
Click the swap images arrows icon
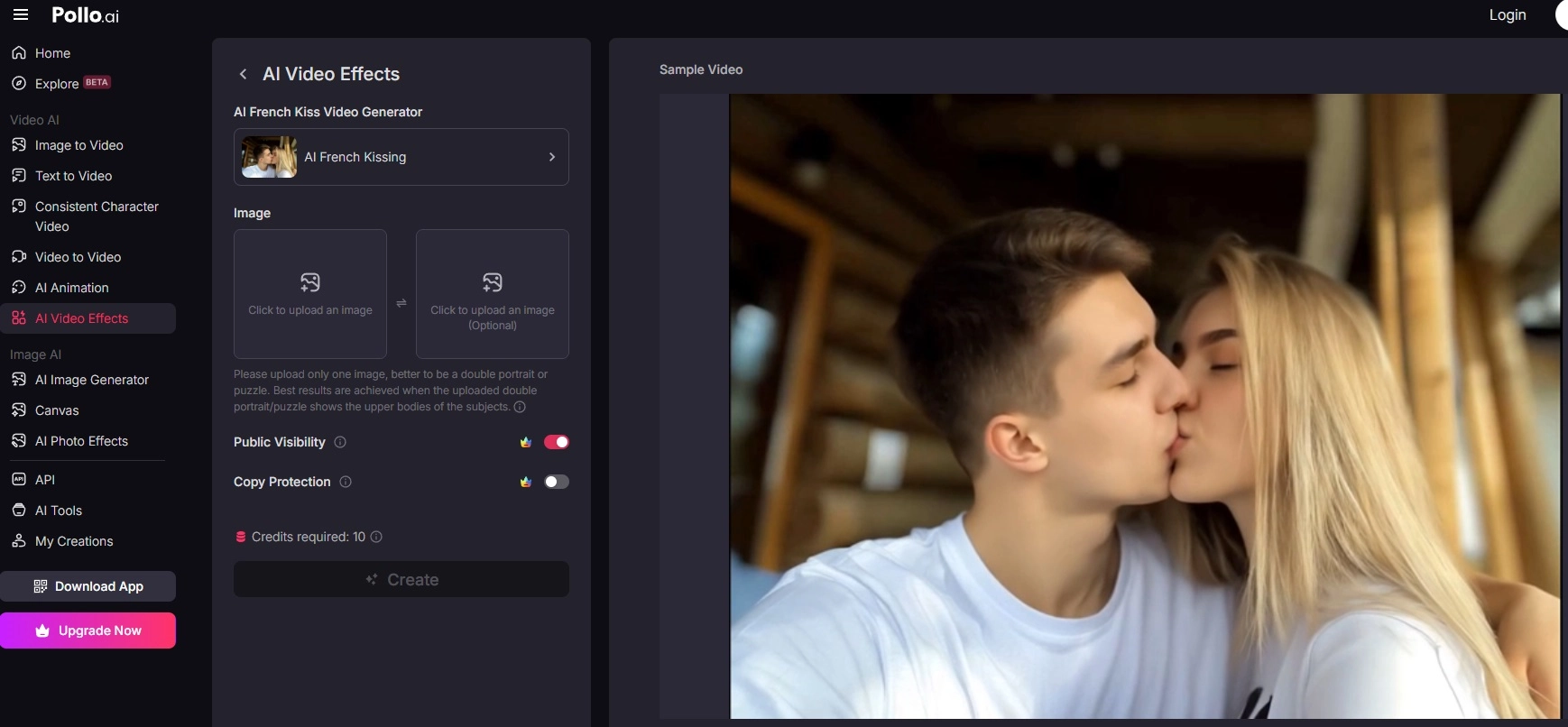(x=401, y=303)
